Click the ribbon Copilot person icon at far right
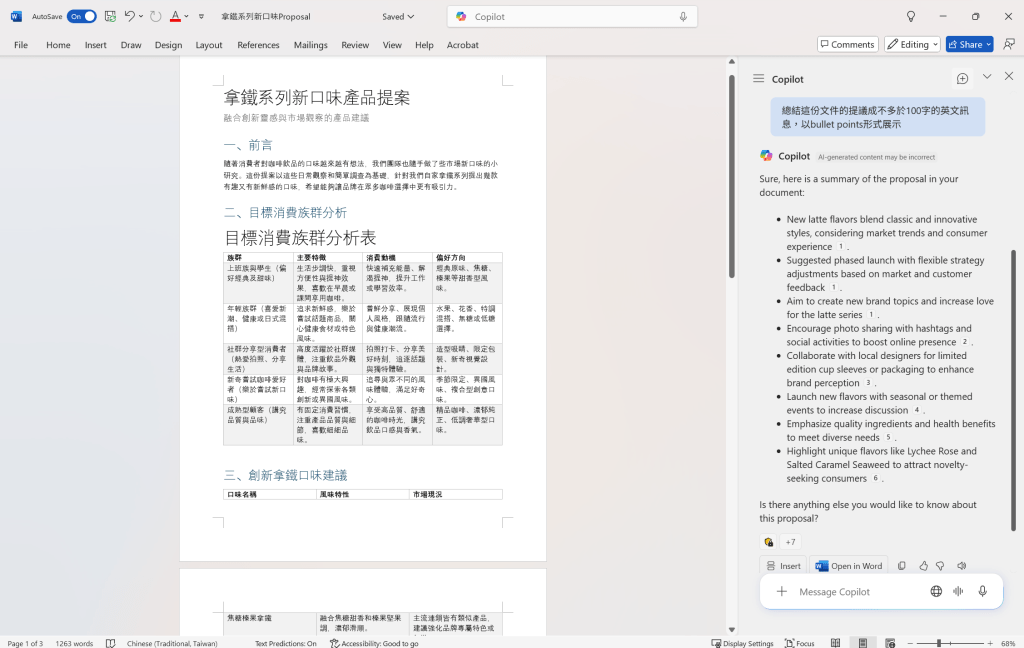Image resolution: width=1024 pixels, height=648 pixels. point(1009,44)
